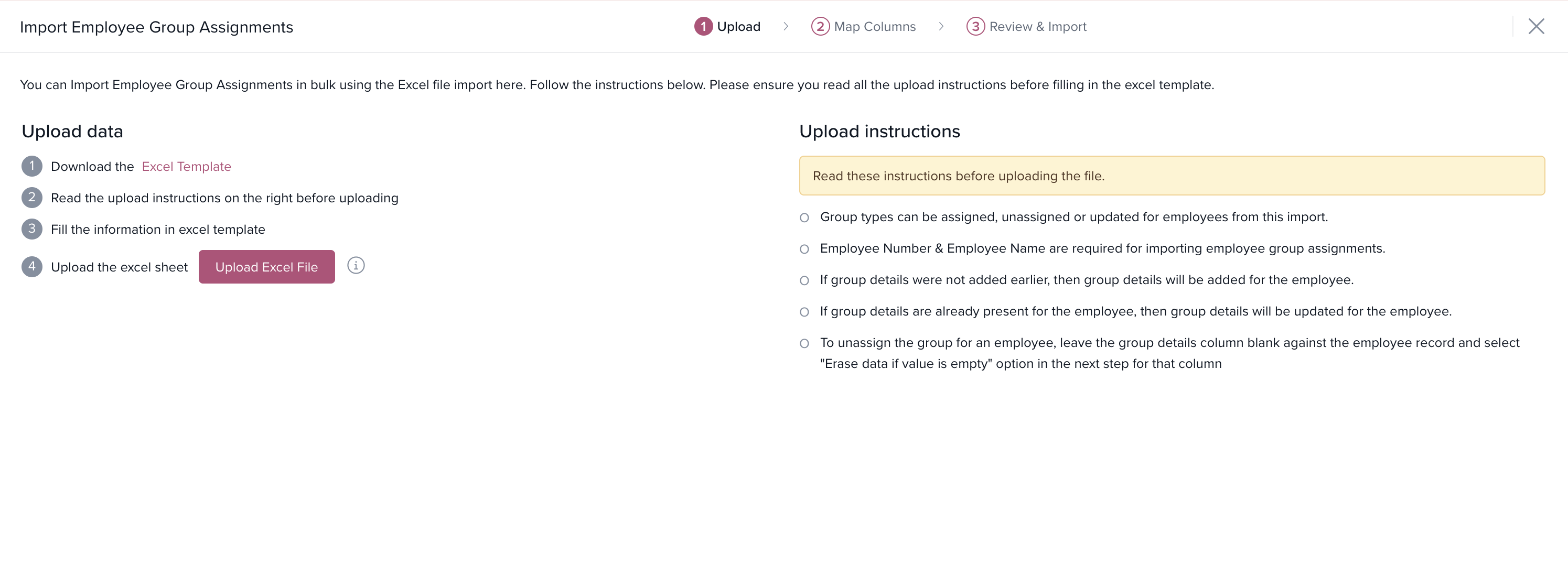Viewport: 1568px width, 576px height.
Task: Click the yellow Read these instructions banner
Action: (x=1171, y=176)
